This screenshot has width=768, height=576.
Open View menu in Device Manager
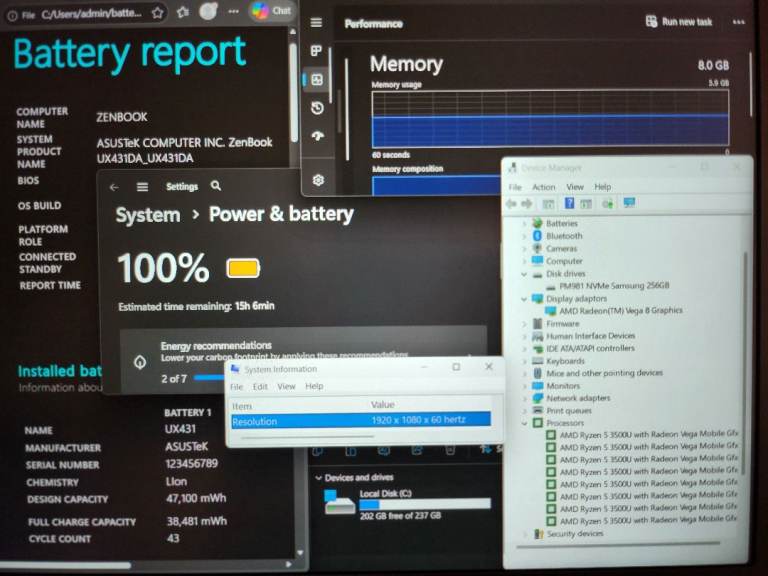coord(575,187)
